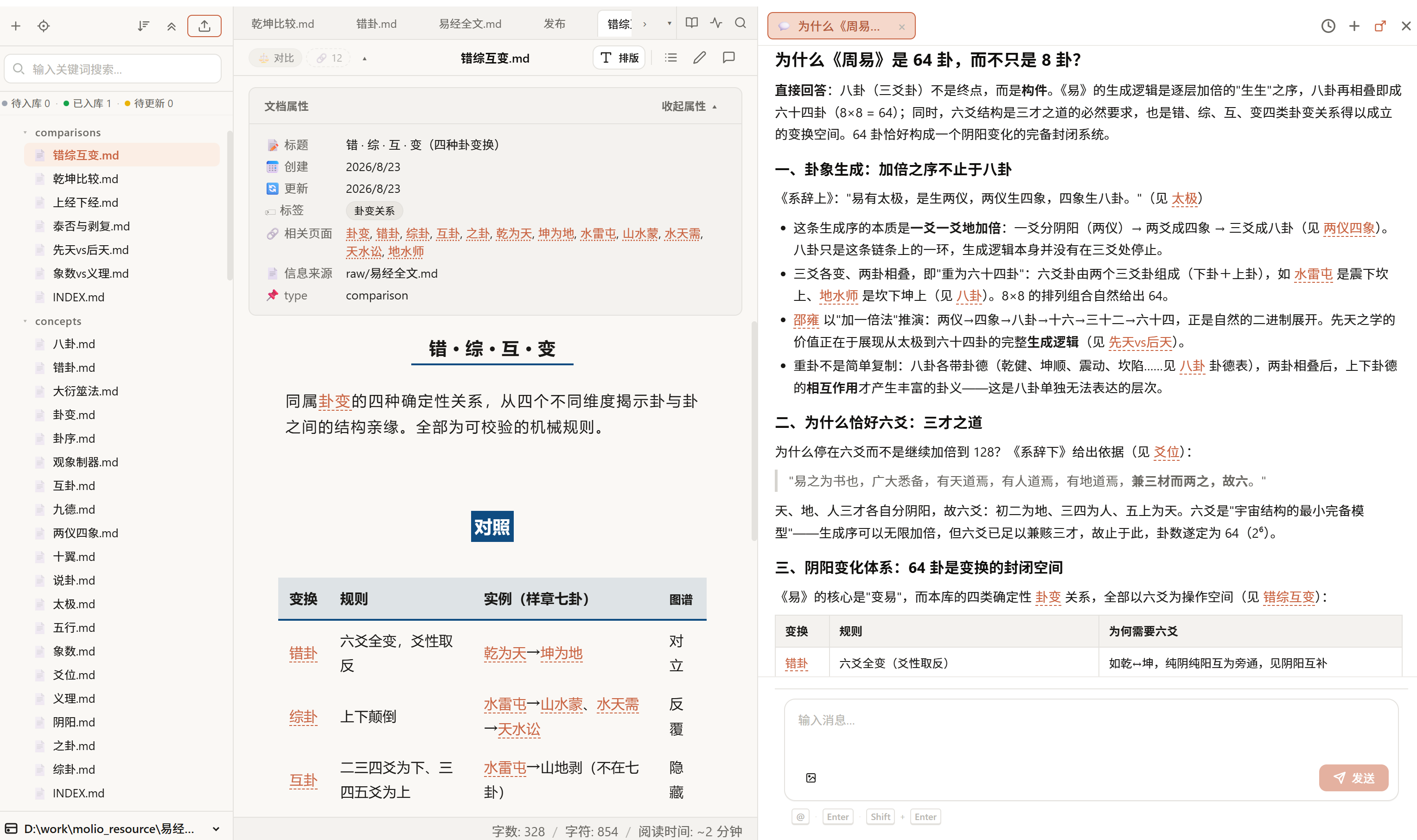This screenshot has height=840, width=1417.
Task: Switch to the 易经全文.md tab
Action: coord(470,24)
